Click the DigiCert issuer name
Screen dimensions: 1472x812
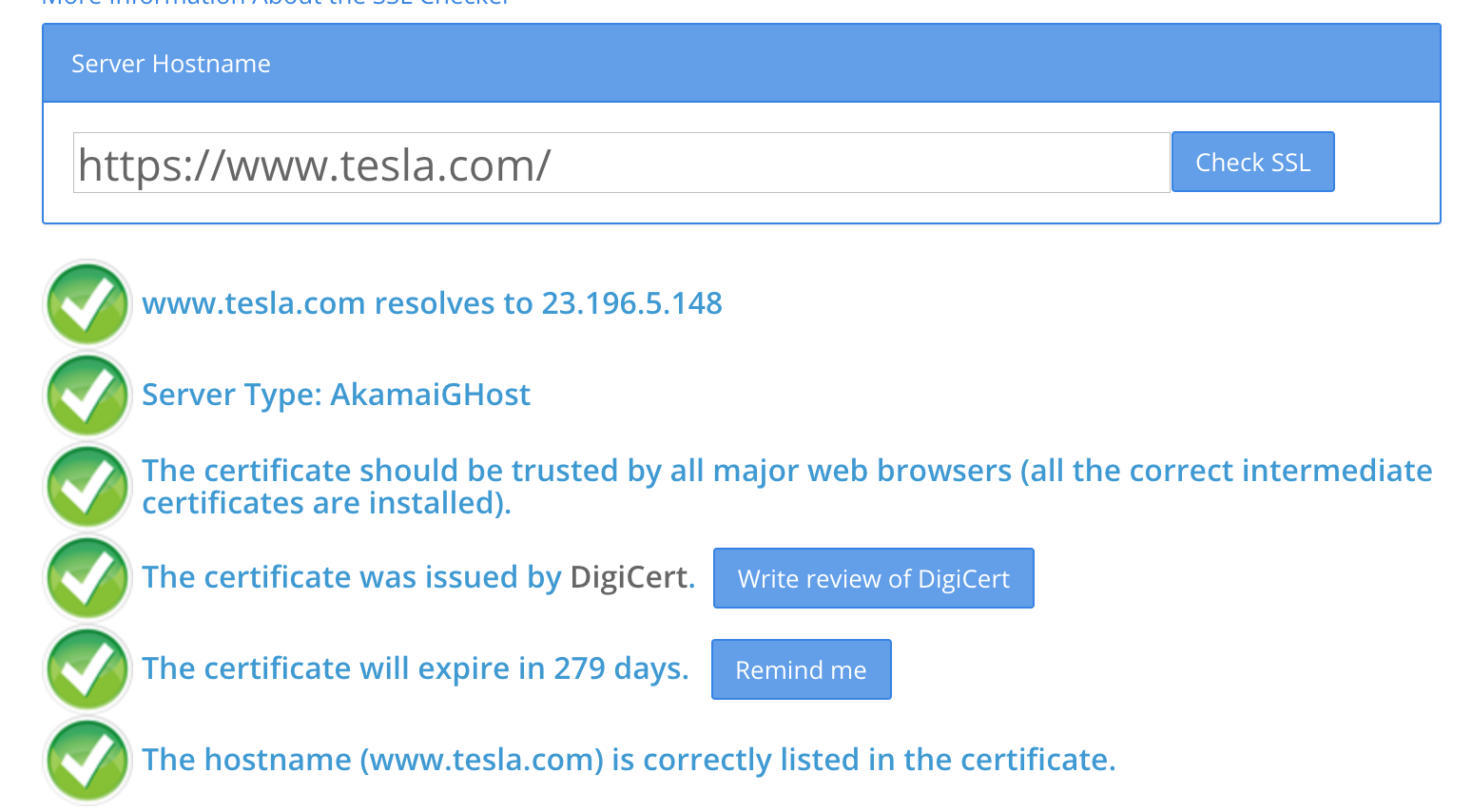click(629, 577)
